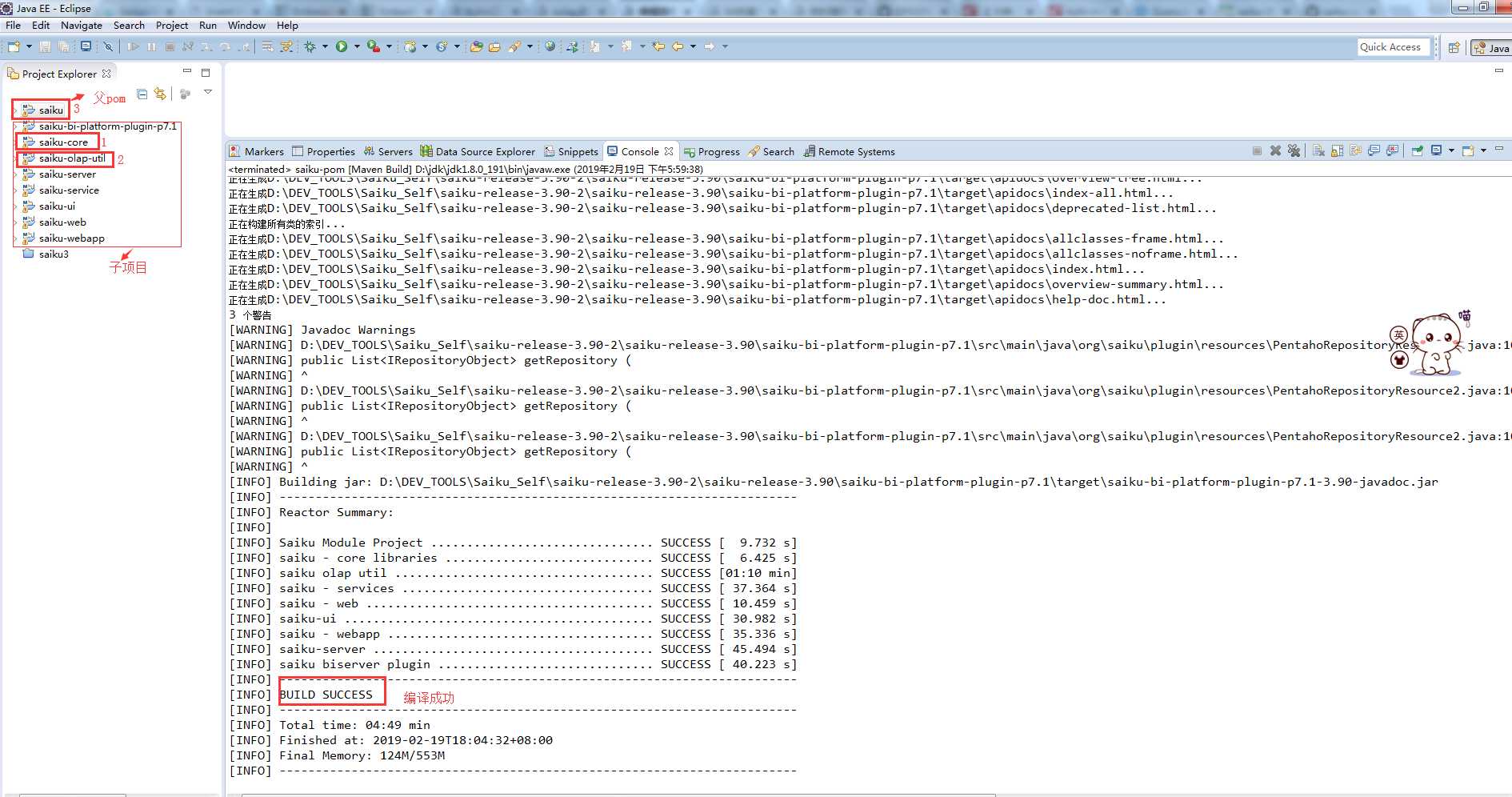Select the saiku-web project
Screen dimensions: 1512x797
point(62,222)
